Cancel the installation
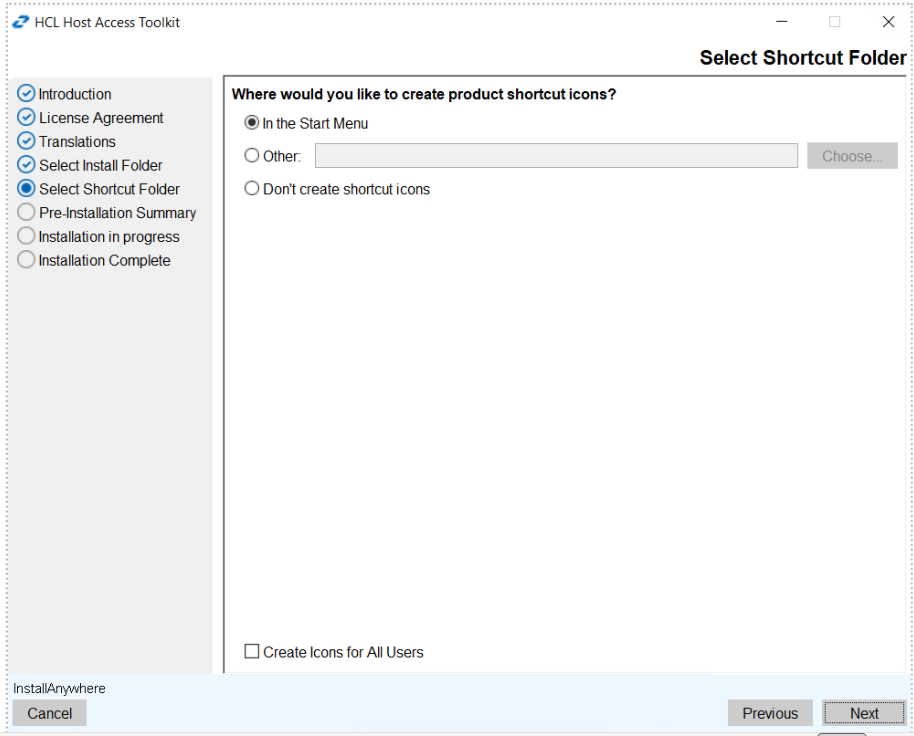 [50, 713]
